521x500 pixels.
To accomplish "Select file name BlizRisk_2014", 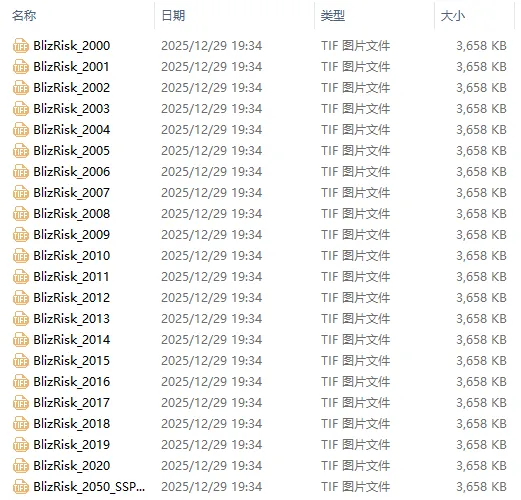I will [72, 340].
